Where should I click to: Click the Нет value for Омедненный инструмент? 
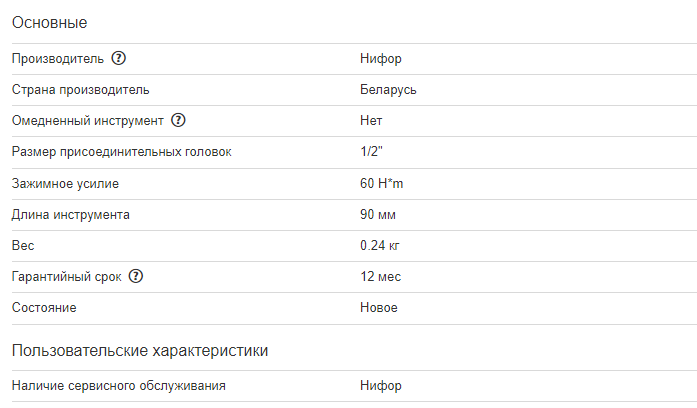pos(371,121)
